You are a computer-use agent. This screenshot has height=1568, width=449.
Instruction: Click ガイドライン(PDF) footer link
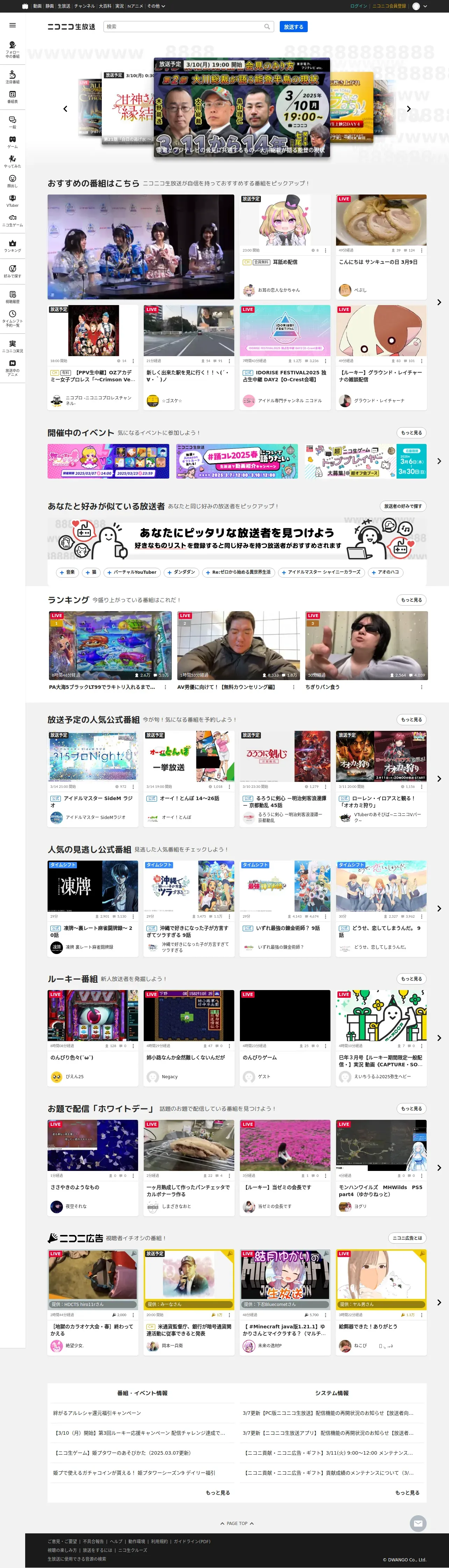(x=192, y=1541)
